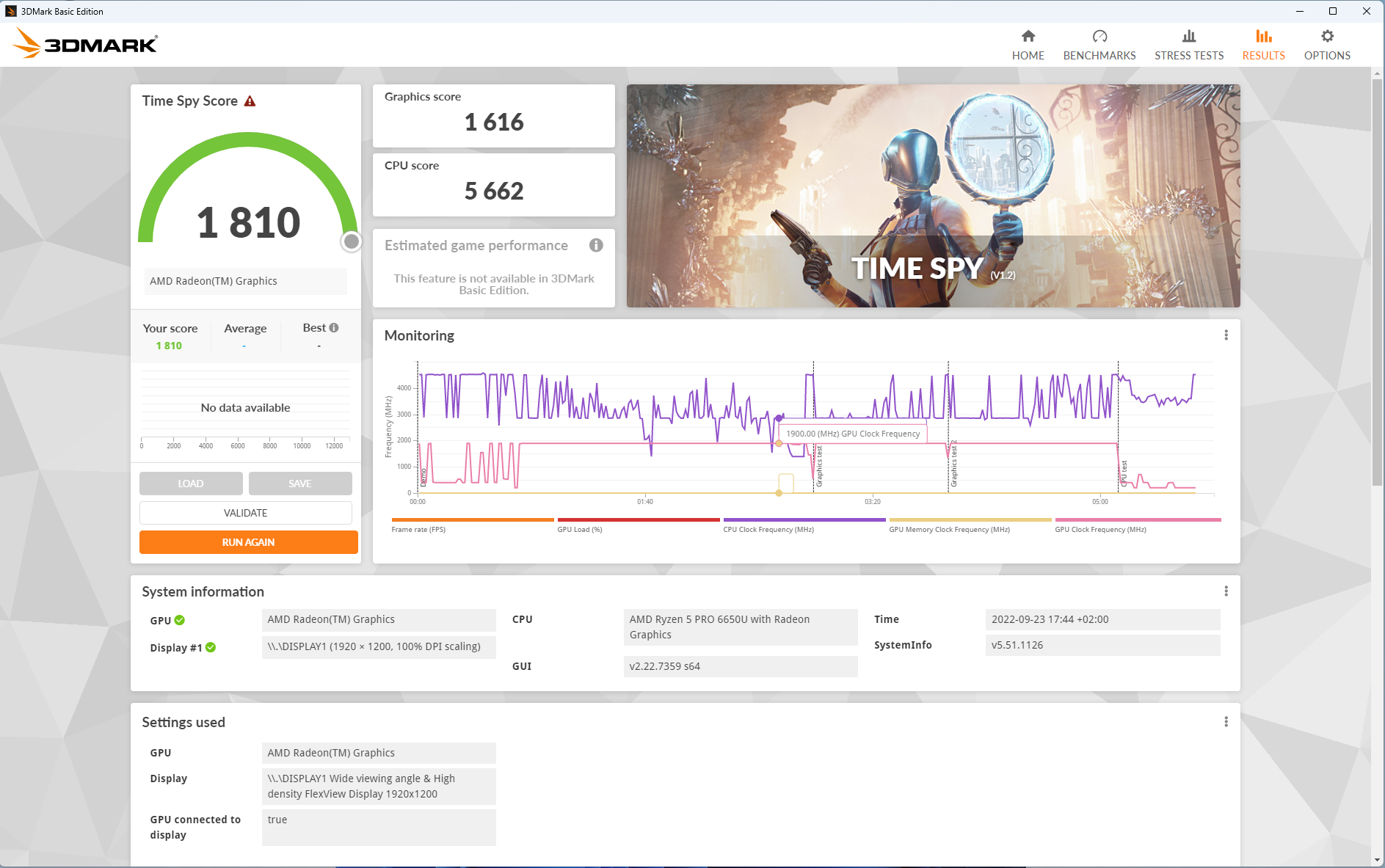Click the Settings used Display value 'FlexView Display 1920x1200'
Image resolution: width=1385 pixels, height=868 pixels.
point(379,786)
